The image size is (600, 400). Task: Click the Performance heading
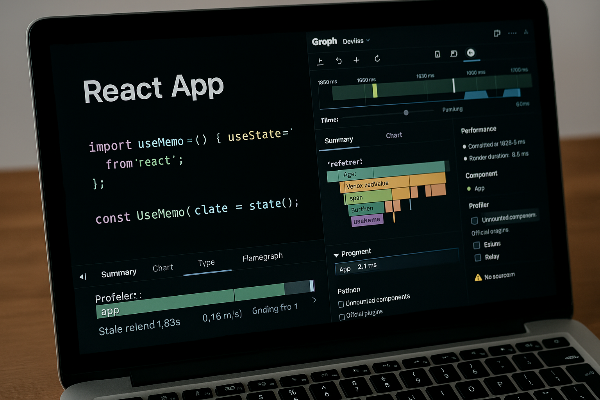click(x=479, y=130)
